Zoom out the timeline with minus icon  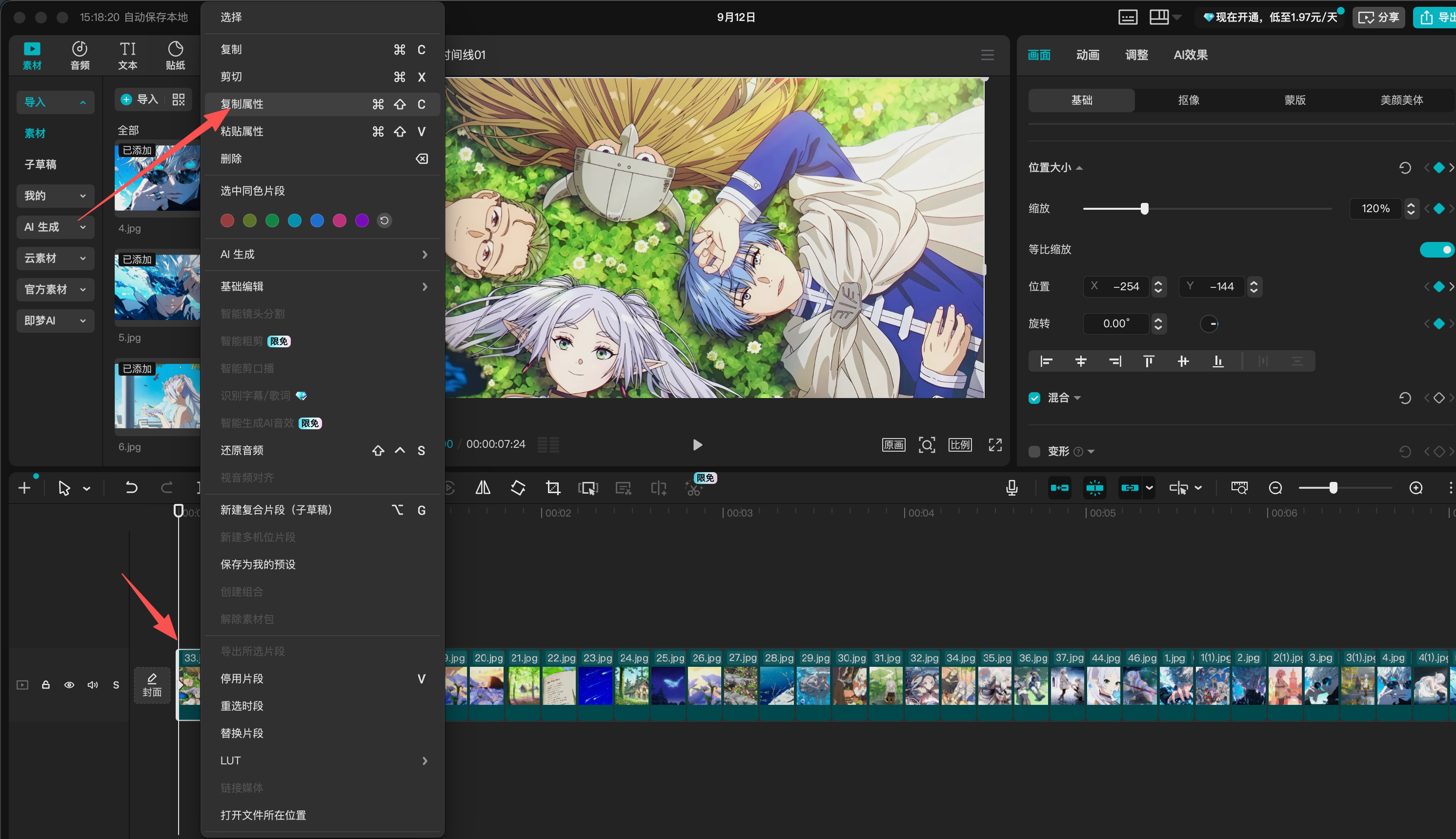[1275, 488]
